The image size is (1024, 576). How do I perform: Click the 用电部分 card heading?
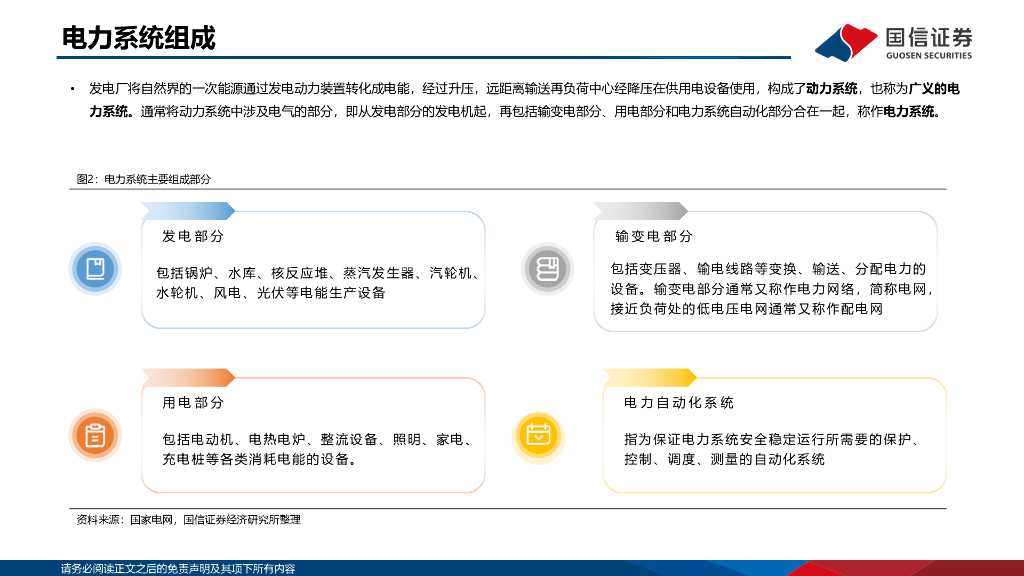(x=193, y=403)
